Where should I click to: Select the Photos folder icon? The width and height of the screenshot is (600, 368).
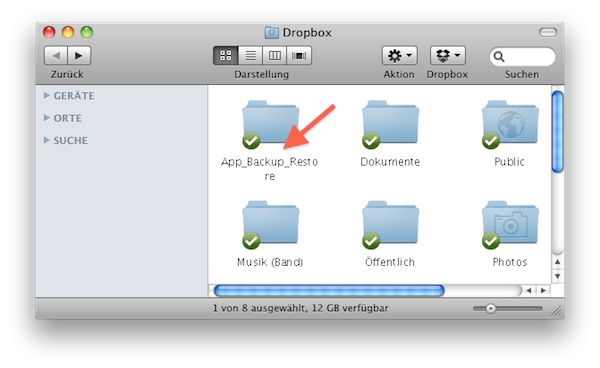510,224
